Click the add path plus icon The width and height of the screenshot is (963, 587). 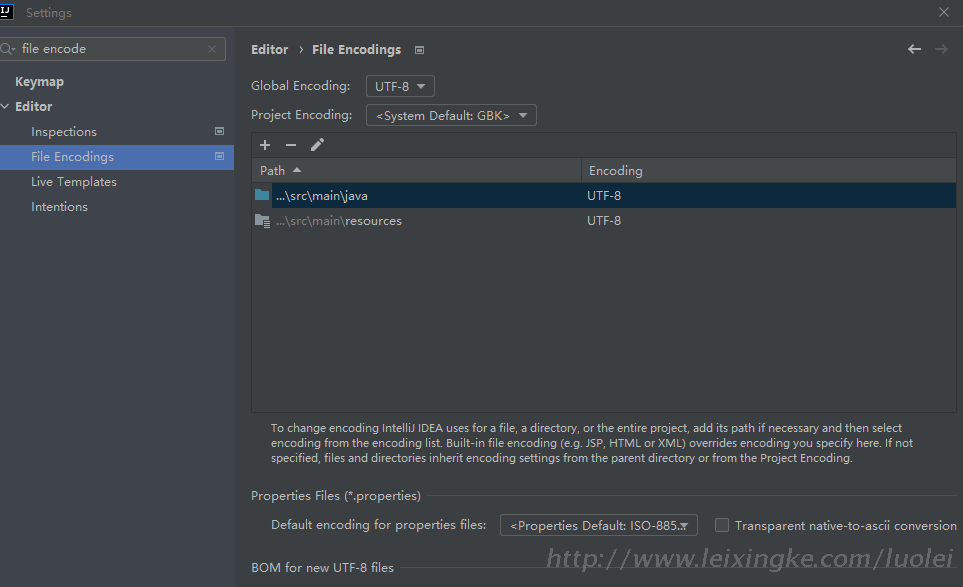point(265,145)
